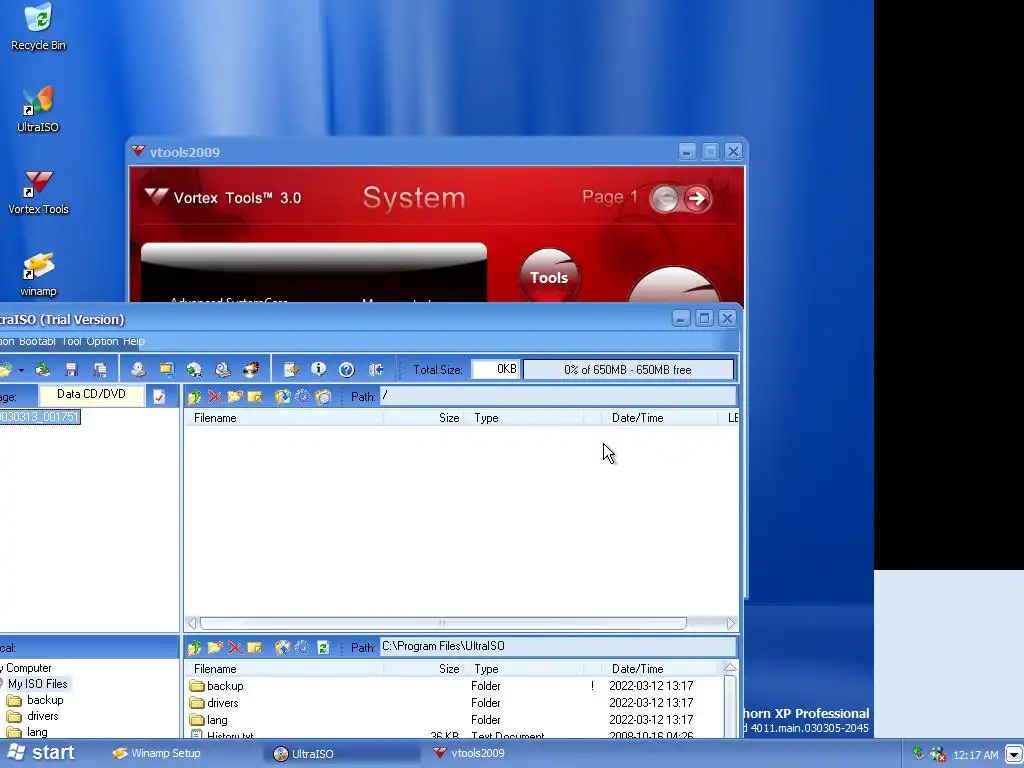Screen dimensions: 1024x768
Task: Click the red X delete icon in local pane toolbar
Action: pos(235,647)
